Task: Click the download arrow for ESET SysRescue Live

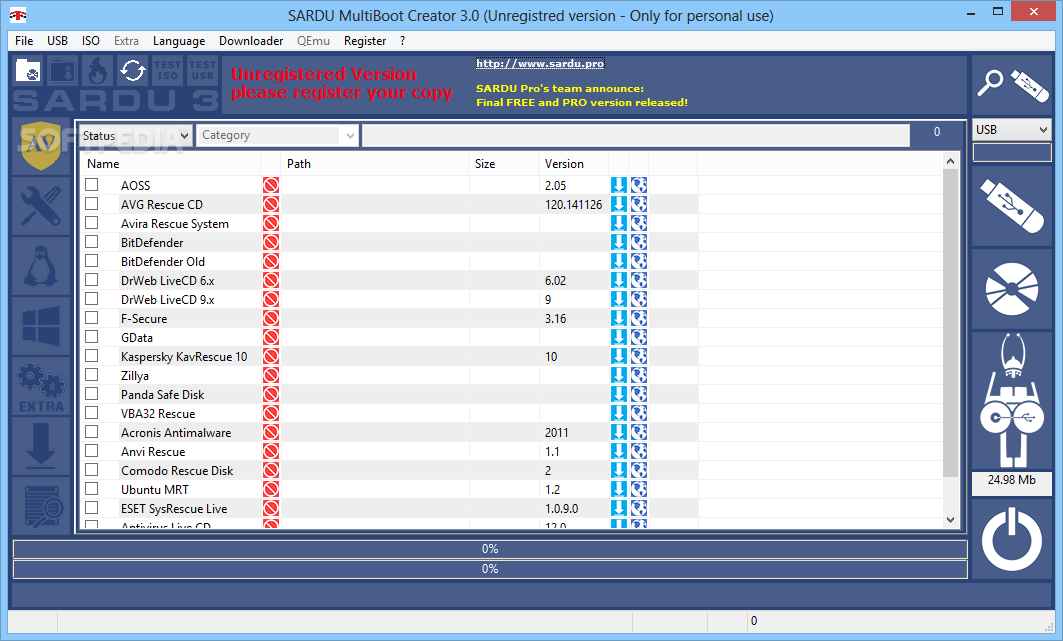Action: tap(618, 508)
